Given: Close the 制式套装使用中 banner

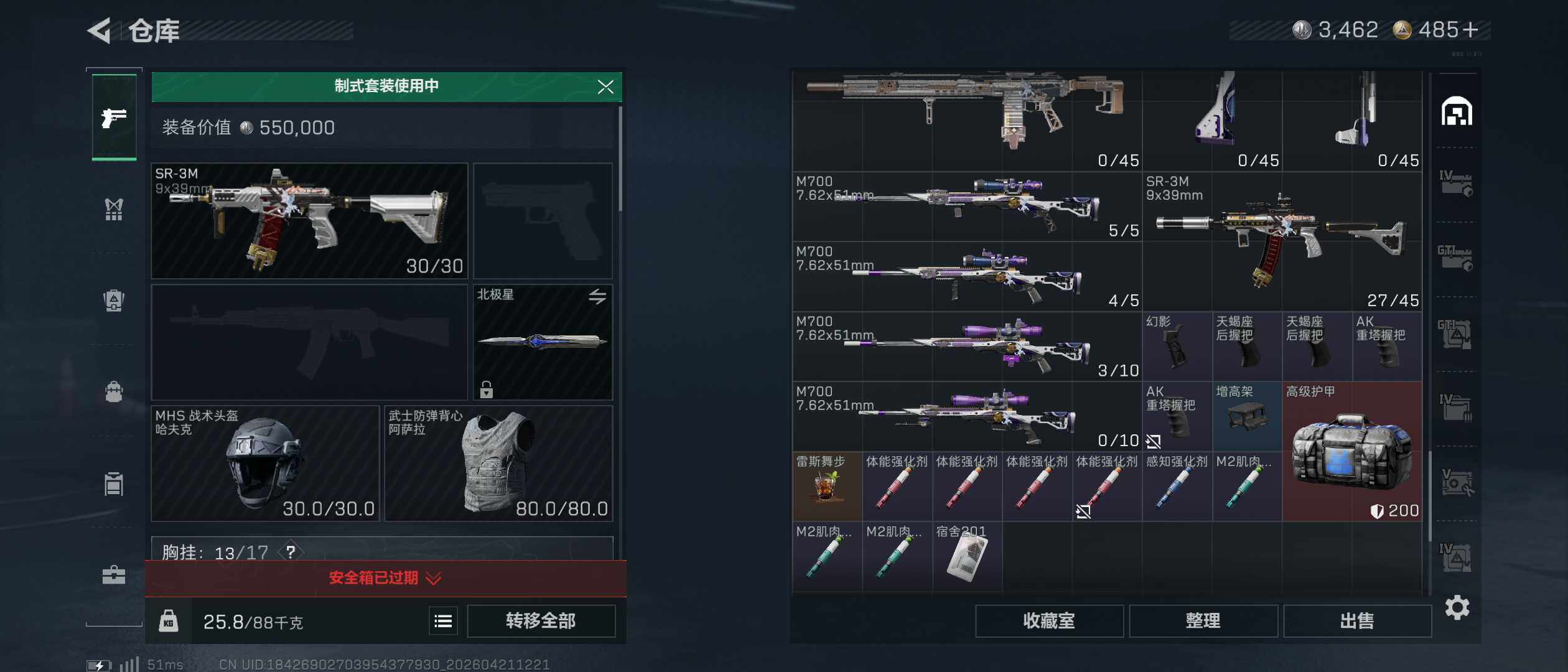Looking at the screenshot, I should pos(605,86).
